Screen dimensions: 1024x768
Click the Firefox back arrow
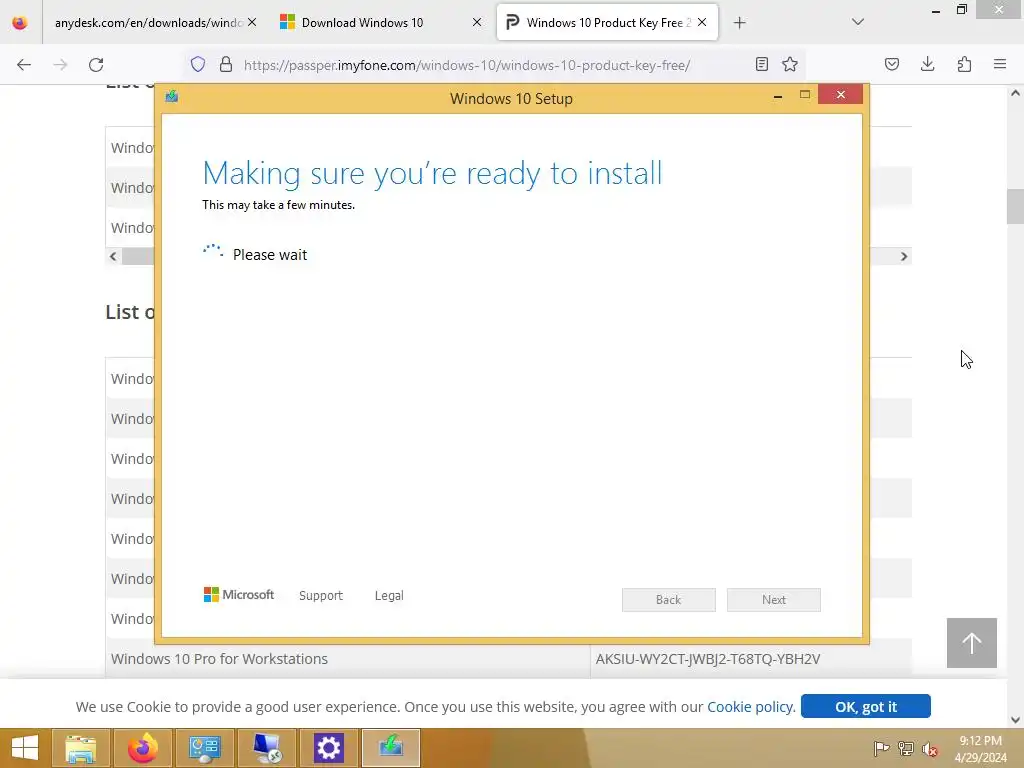(24, 65)
